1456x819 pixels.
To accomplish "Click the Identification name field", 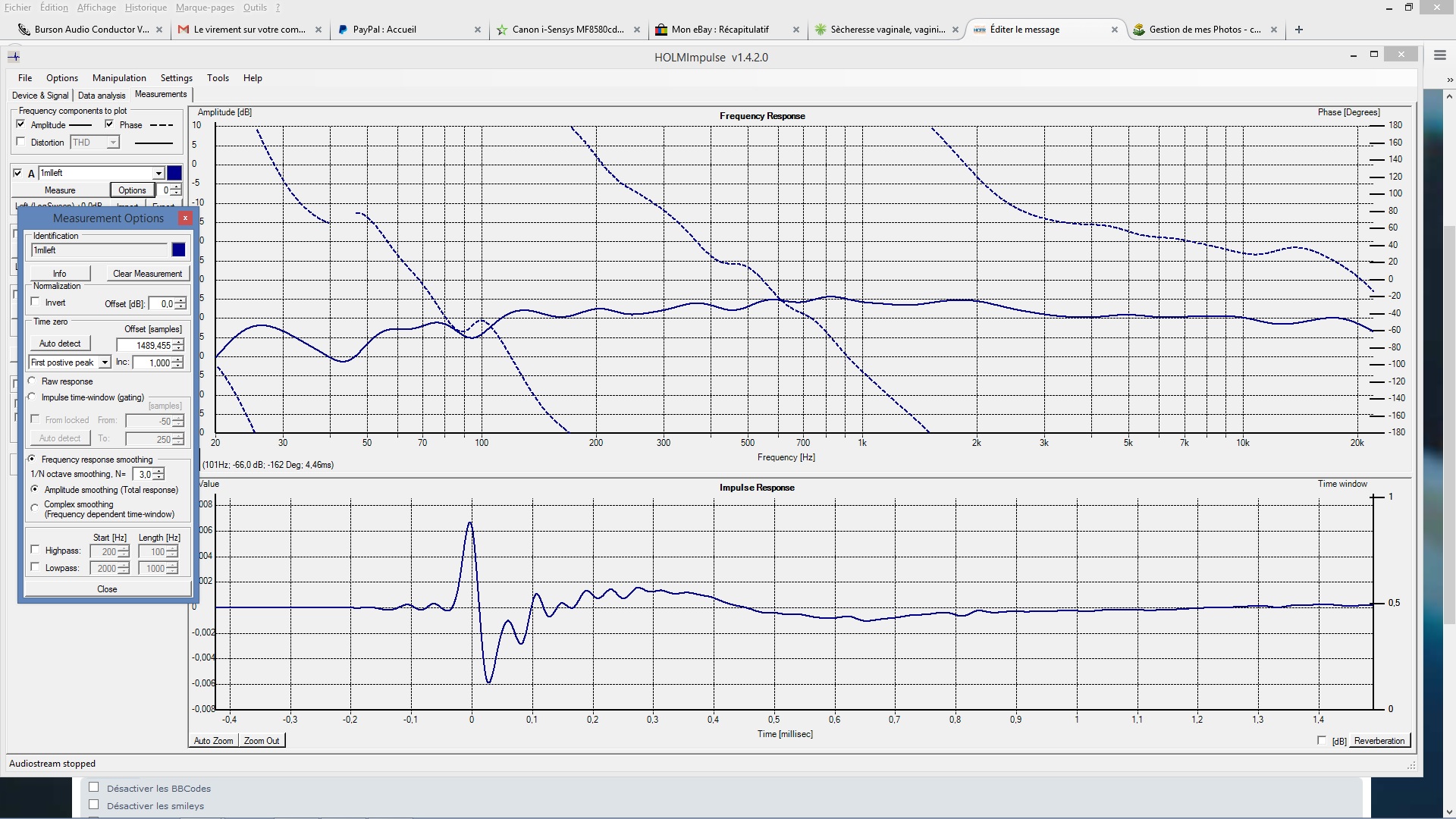I will 99,250.
